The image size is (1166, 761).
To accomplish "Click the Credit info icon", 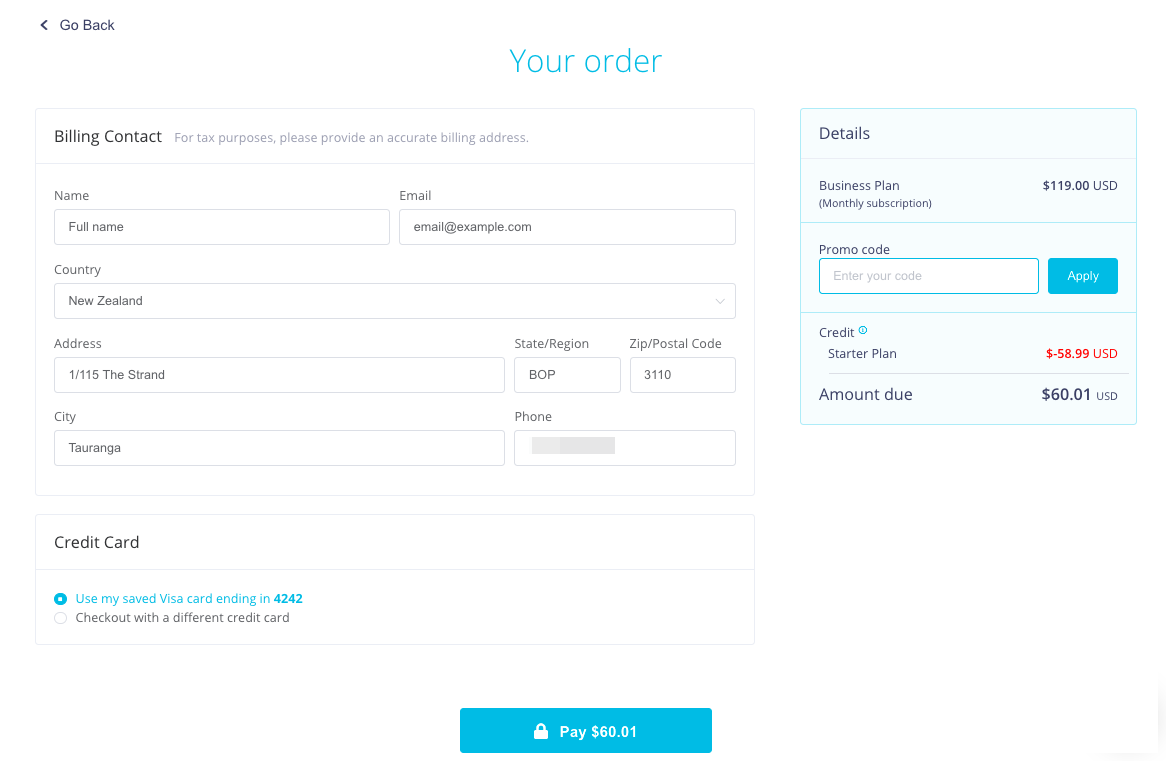I will (863, 330).
